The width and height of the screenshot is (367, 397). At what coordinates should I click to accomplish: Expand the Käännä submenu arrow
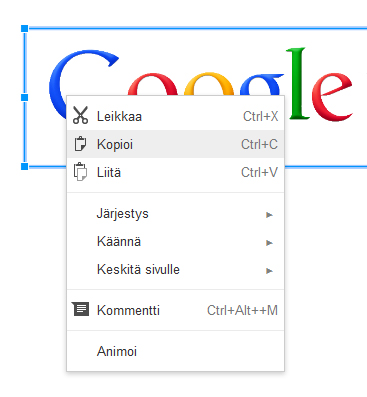coord(269,243)
